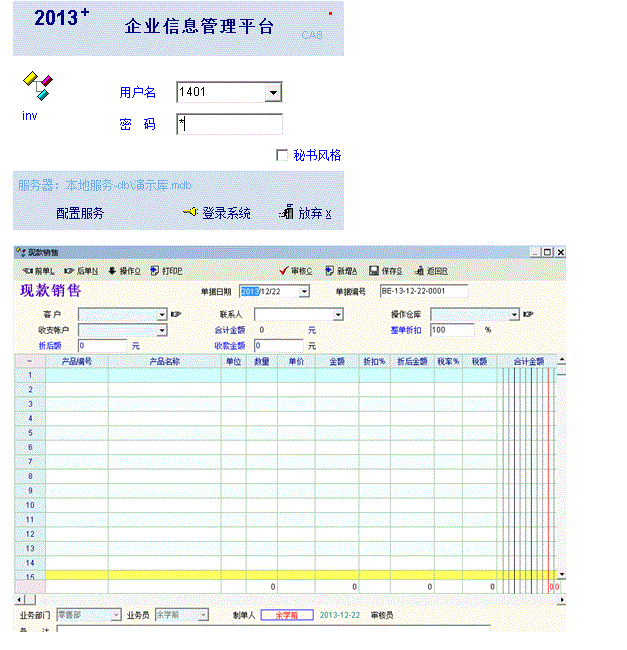Screen dimensions: 627x650
Task: Click the 审核 audit checkmark icon
Action: point(285,270)
